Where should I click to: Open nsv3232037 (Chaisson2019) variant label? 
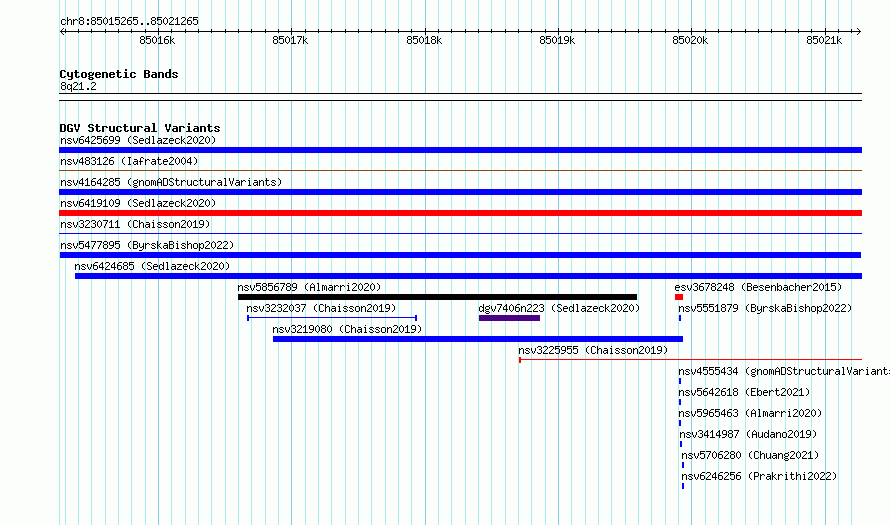click(321, 308)
